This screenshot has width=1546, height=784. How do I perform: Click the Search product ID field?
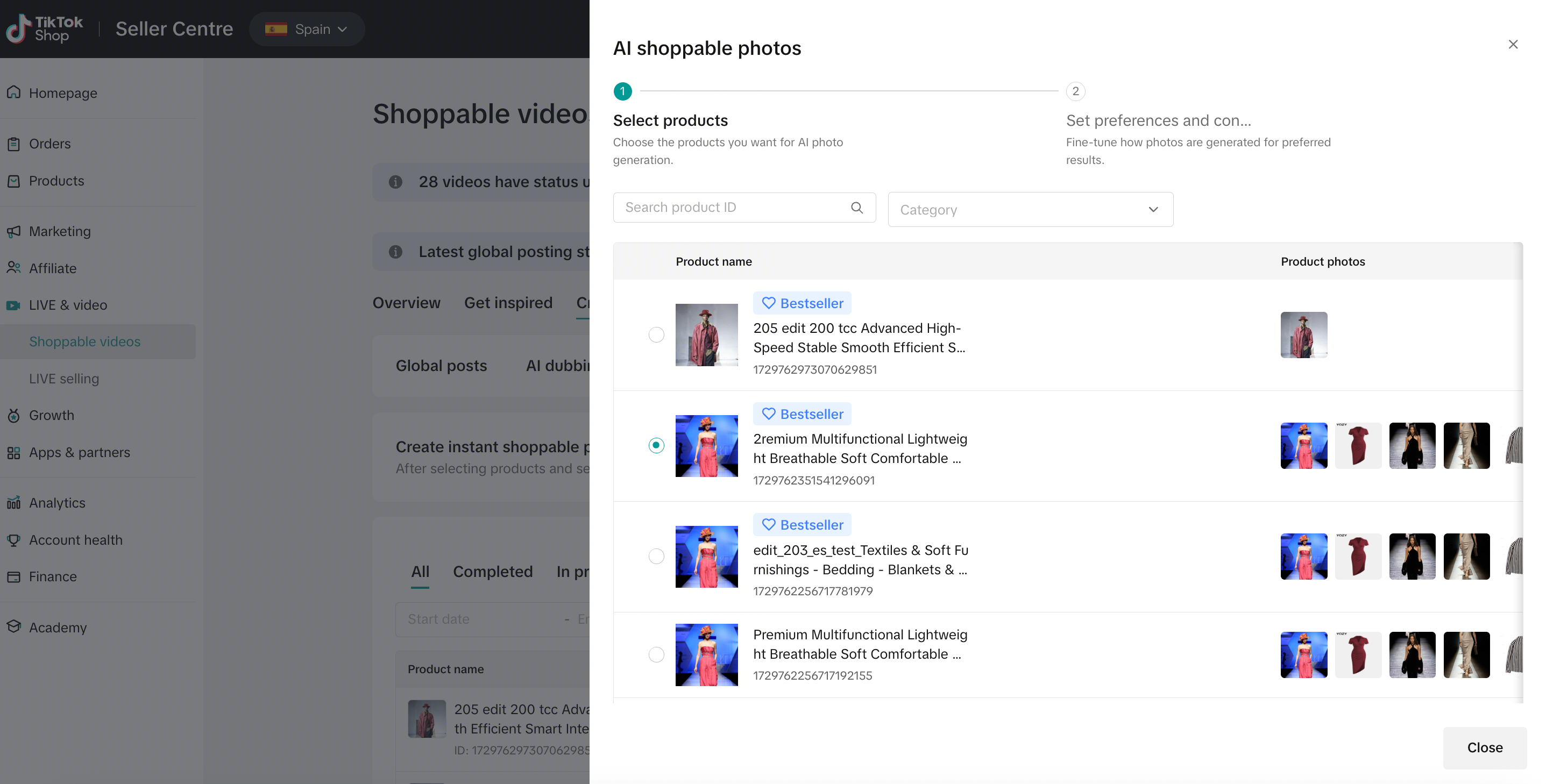point(732,208)
